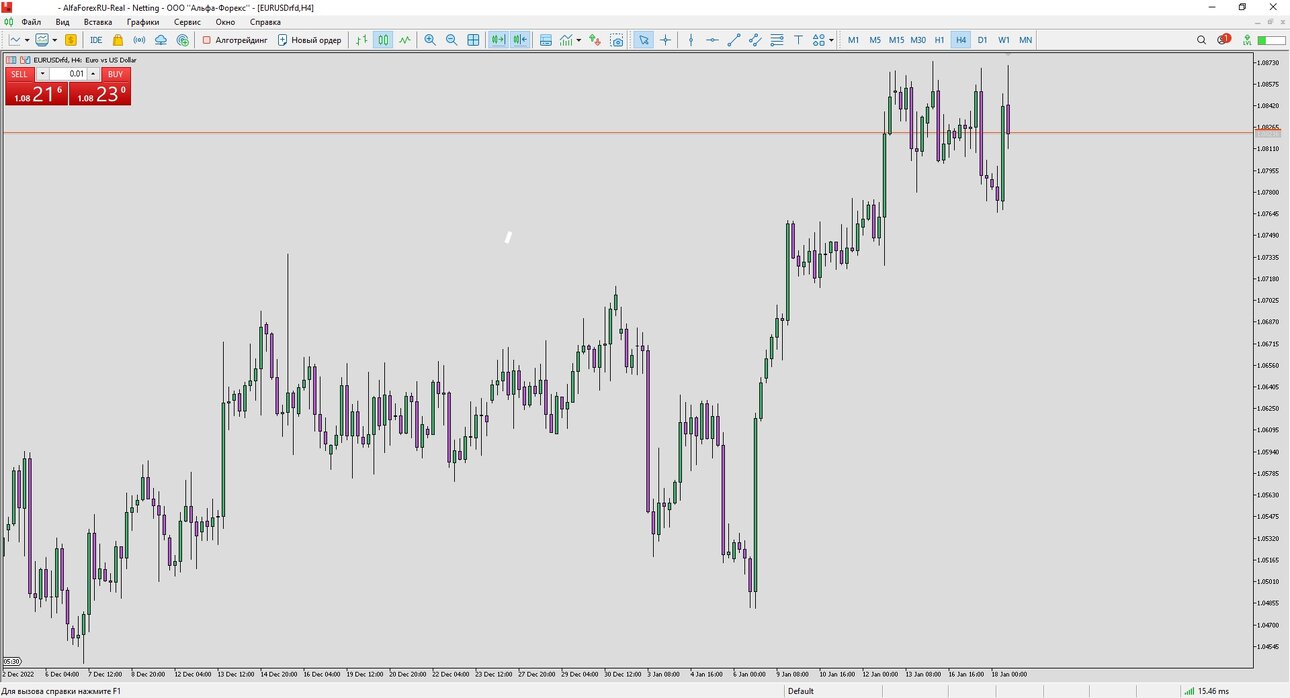Open the Файл menu
Viewport: 1290px width, 698px height.
coord(31,22)
